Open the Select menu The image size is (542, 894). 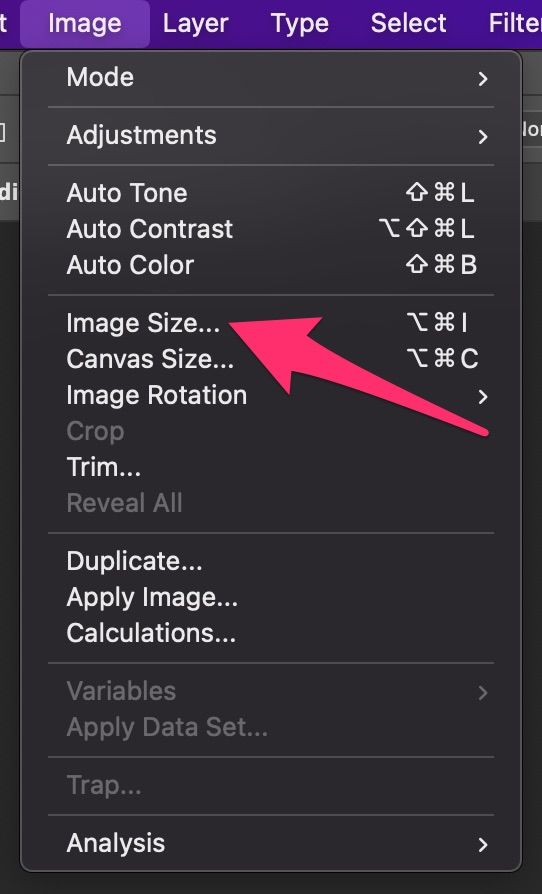coord(409,24)
